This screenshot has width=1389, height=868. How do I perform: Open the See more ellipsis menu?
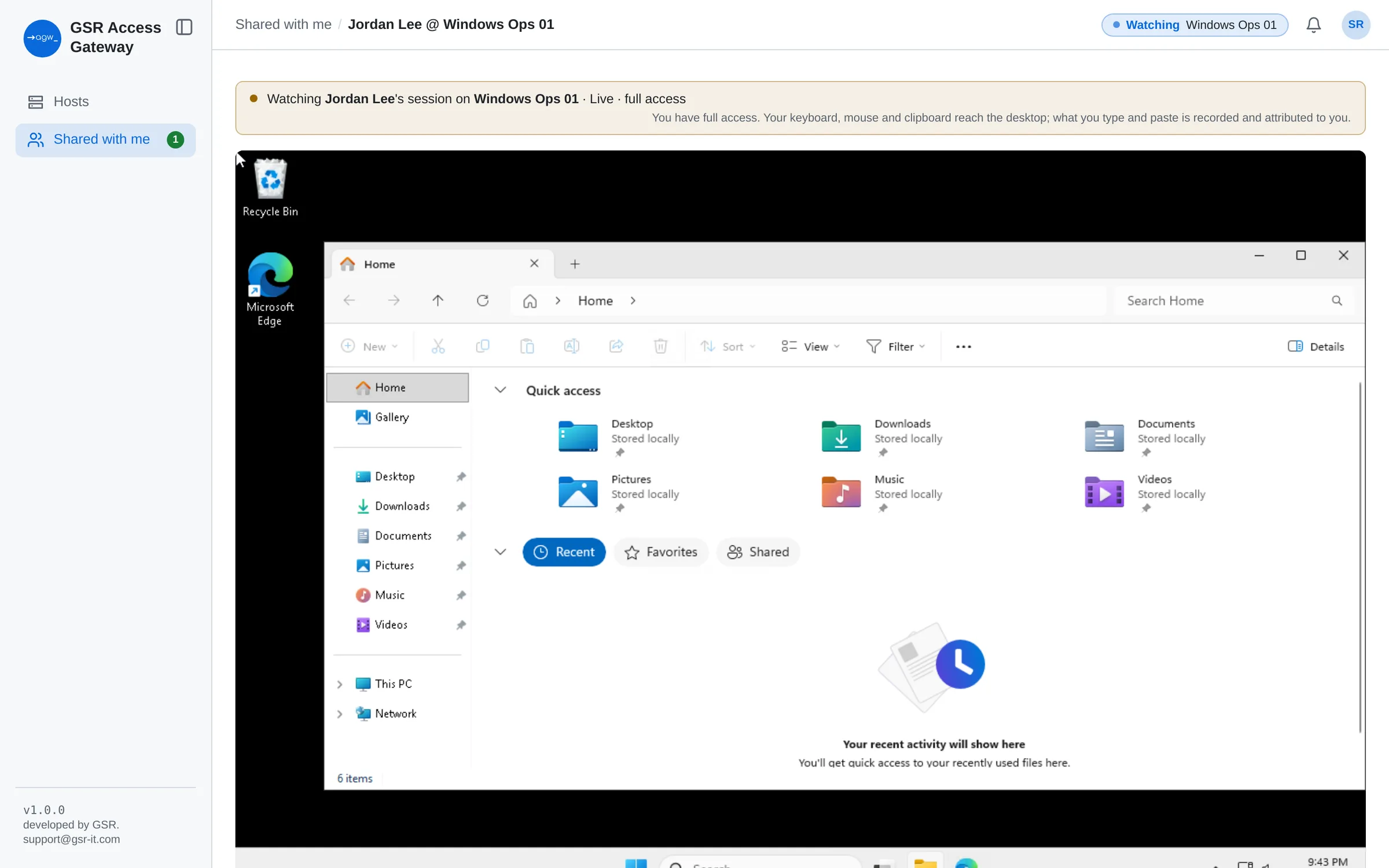[x=964, y=346]
